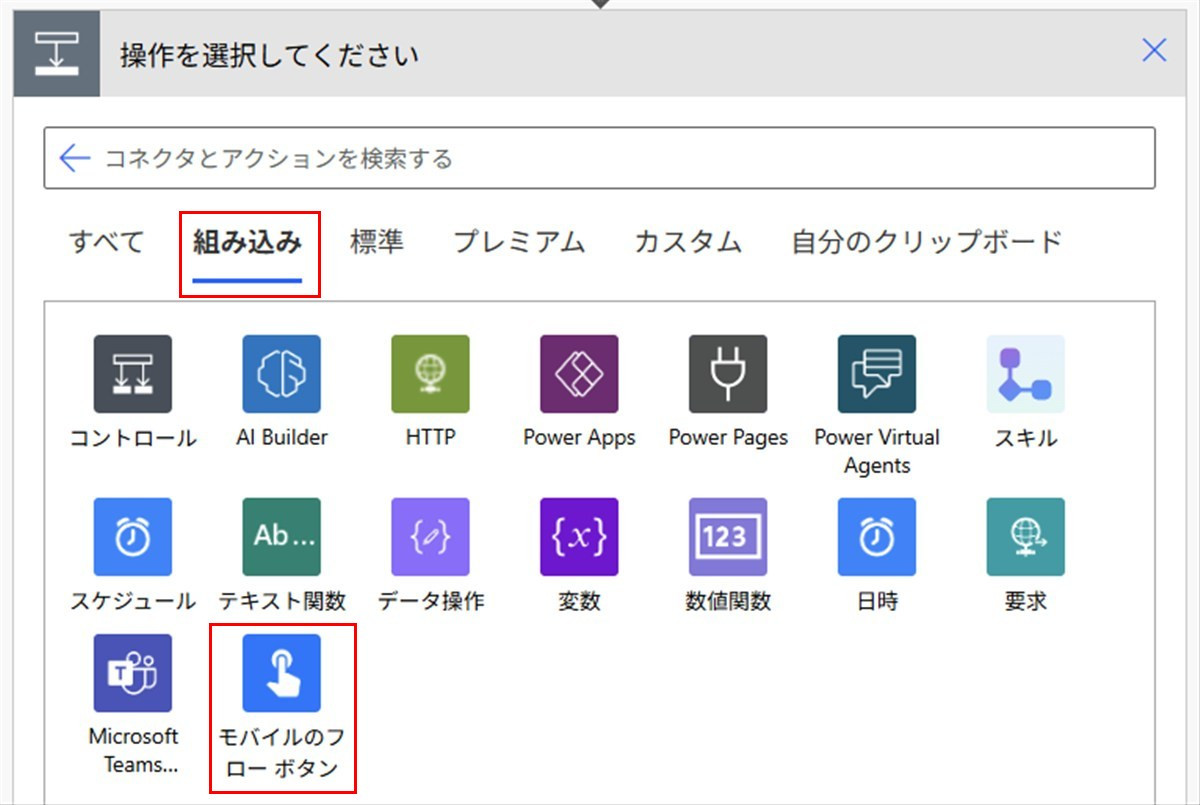Click the コネクタとアクションを検索する search field

(x=599, y=158)
